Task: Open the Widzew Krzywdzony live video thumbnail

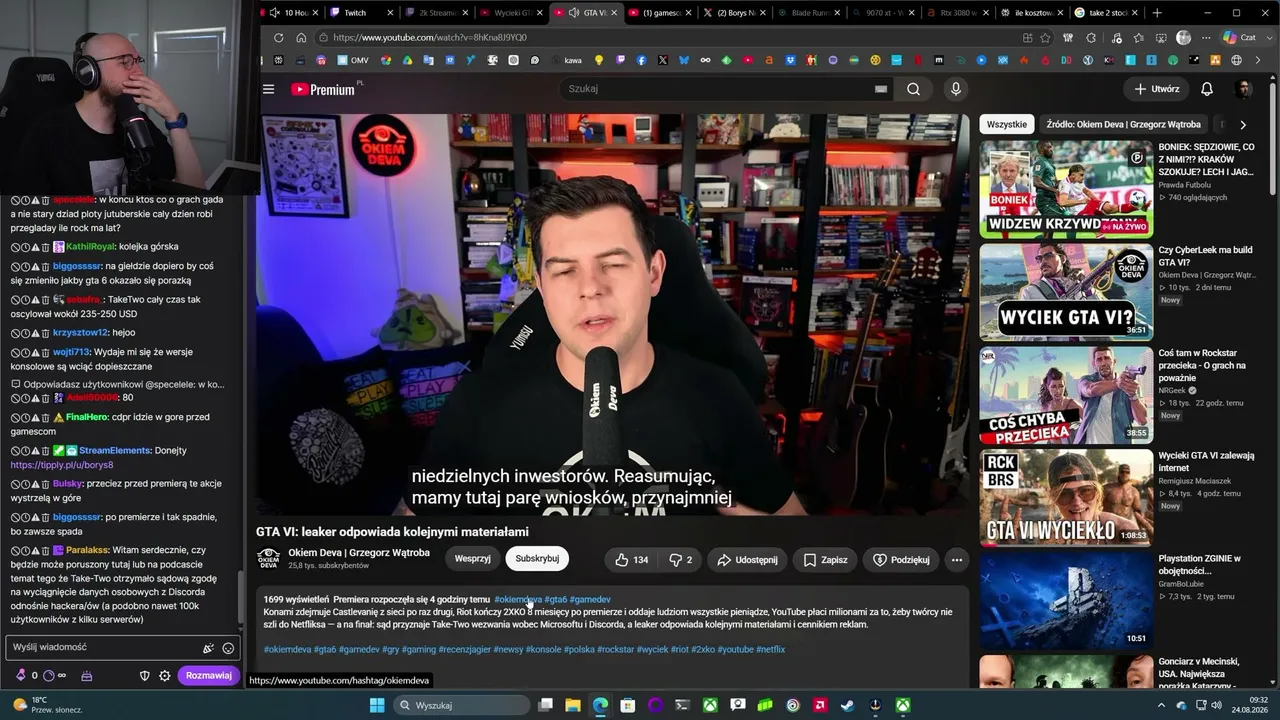Action: (1066, 189)
